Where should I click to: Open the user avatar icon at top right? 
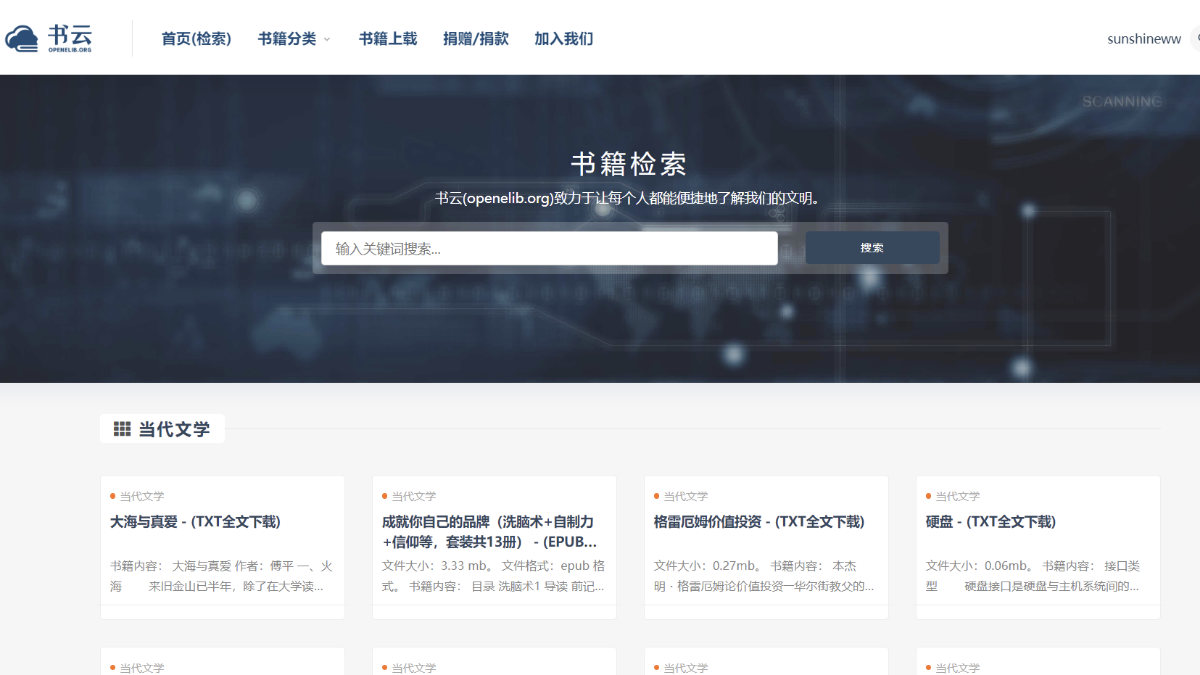[1196, 38]
